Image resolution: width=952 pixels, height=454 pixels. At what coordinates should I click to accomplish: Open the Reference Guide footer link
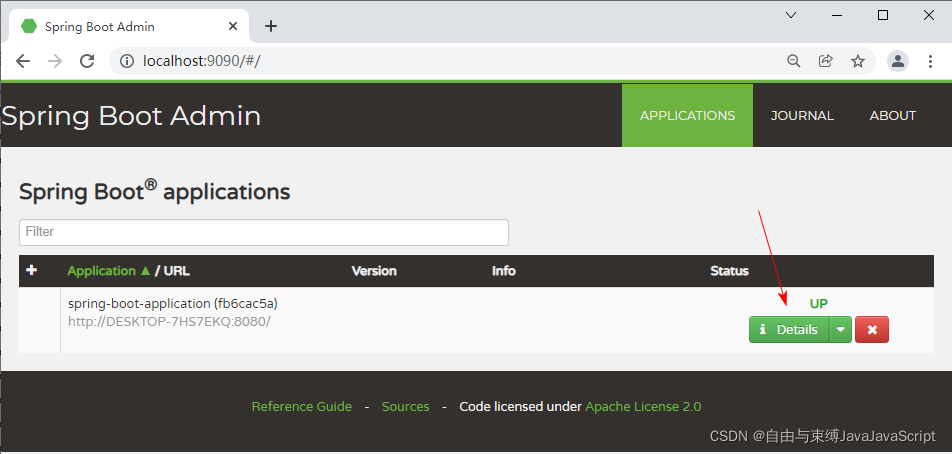tap(302, 407)
